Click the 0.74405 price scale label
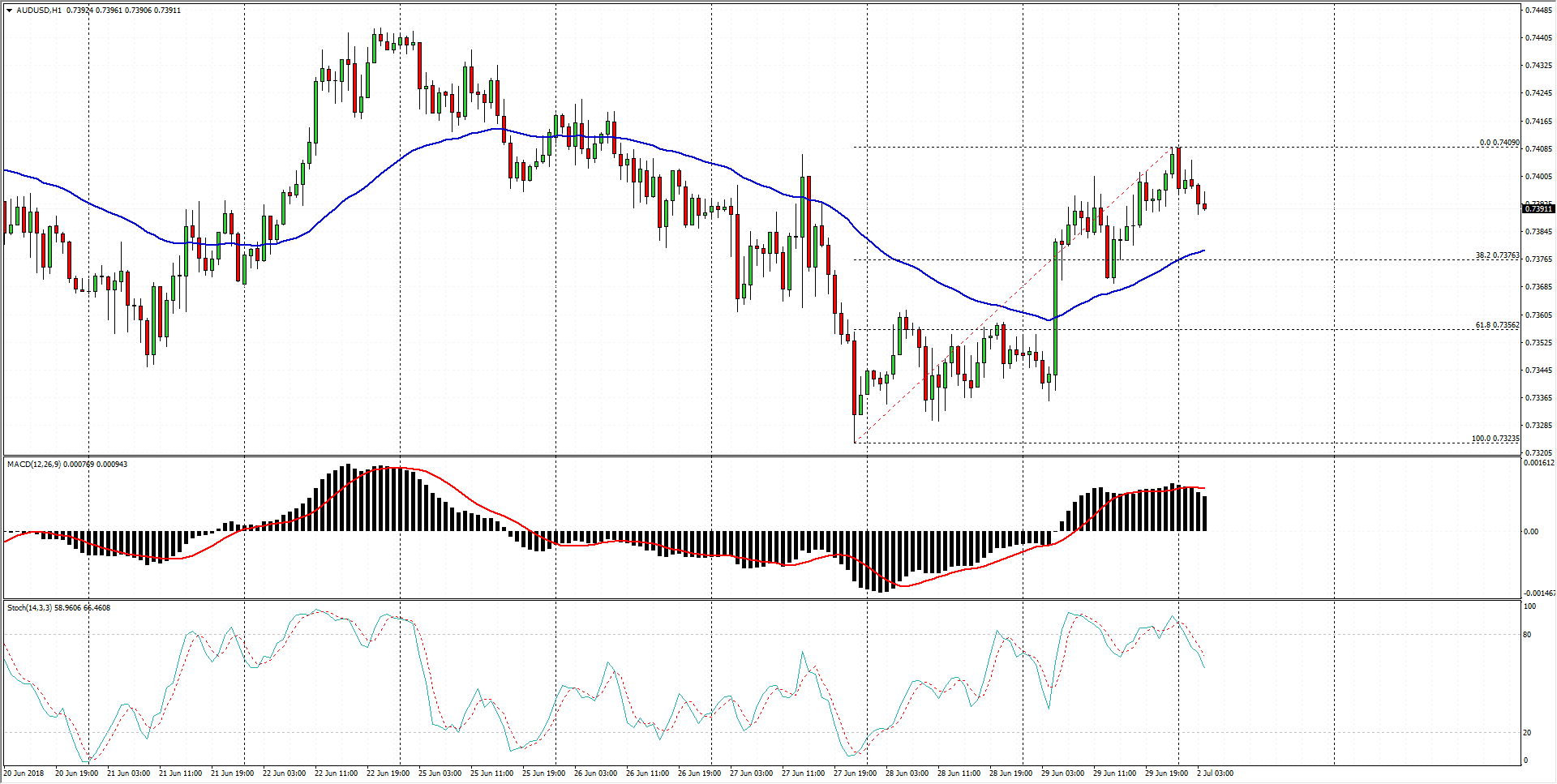The image size is (1557, 784). tap(1538, 37)
